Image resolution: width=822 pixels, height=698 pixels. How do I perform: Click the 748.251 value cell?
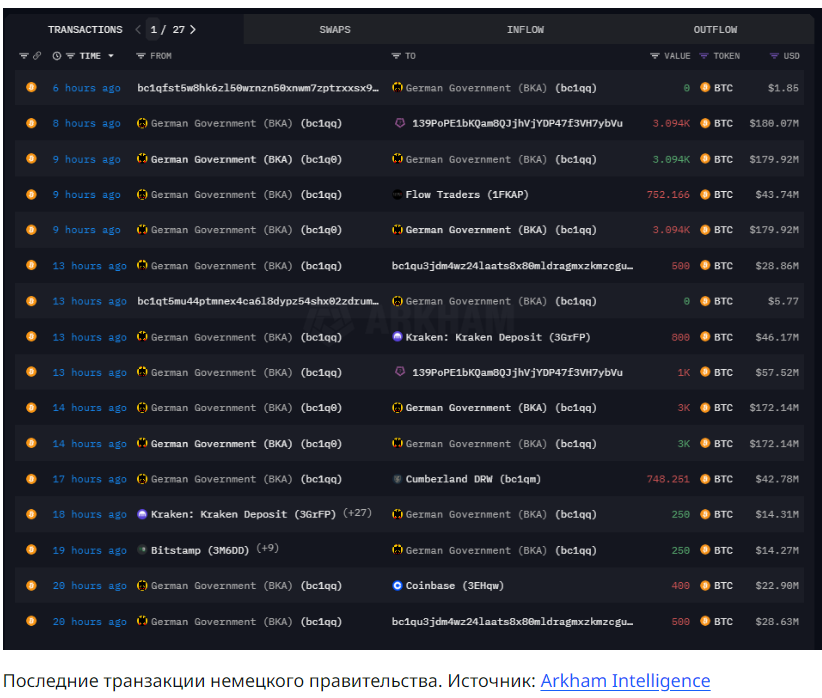[668, 479]
